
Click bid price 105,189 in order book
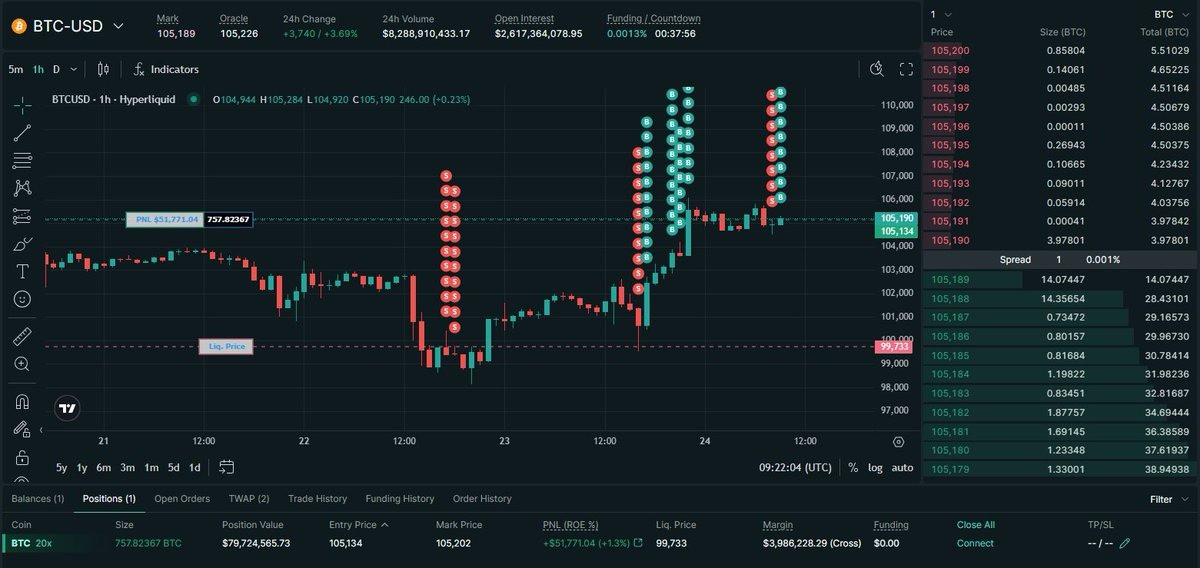coord(950,280)
